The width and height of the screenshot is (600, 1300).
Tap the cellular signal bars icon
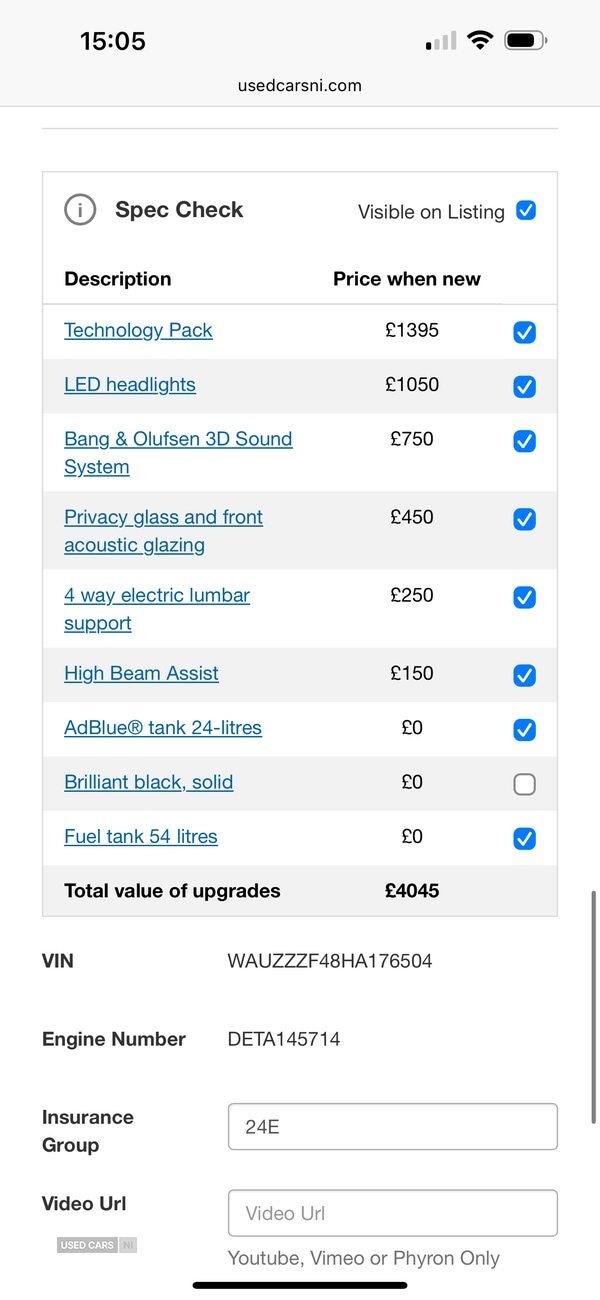[x=441, y=41]
